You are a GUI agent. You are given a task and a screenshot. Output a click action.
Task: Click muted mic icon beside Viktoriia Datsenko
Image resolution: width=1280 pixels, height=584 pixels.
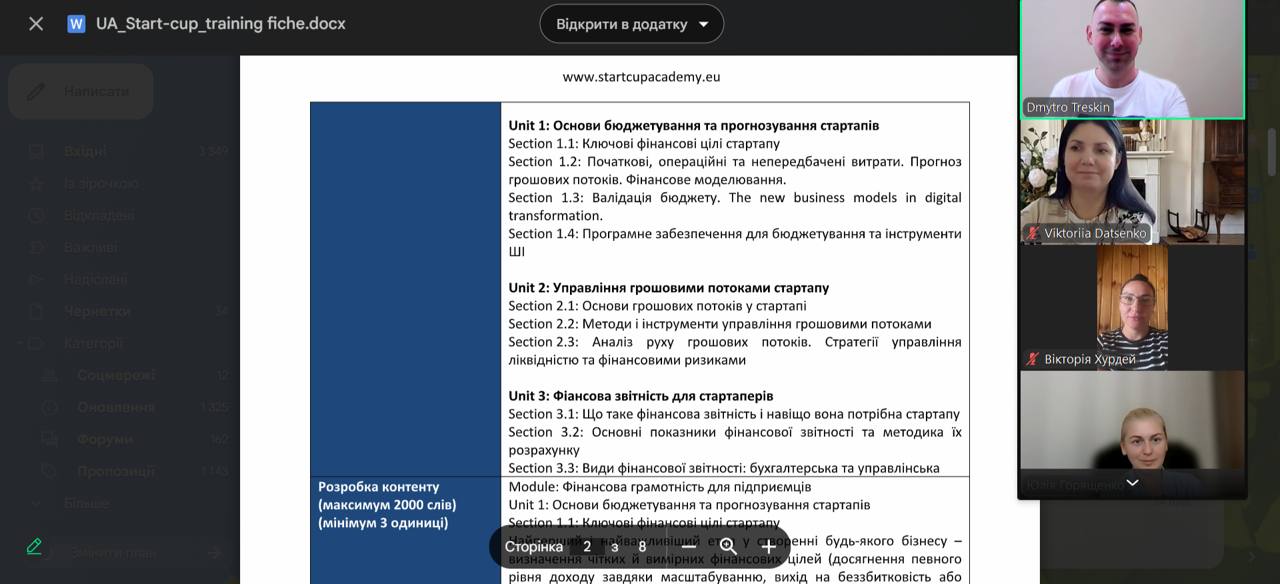pos(1033,233)
